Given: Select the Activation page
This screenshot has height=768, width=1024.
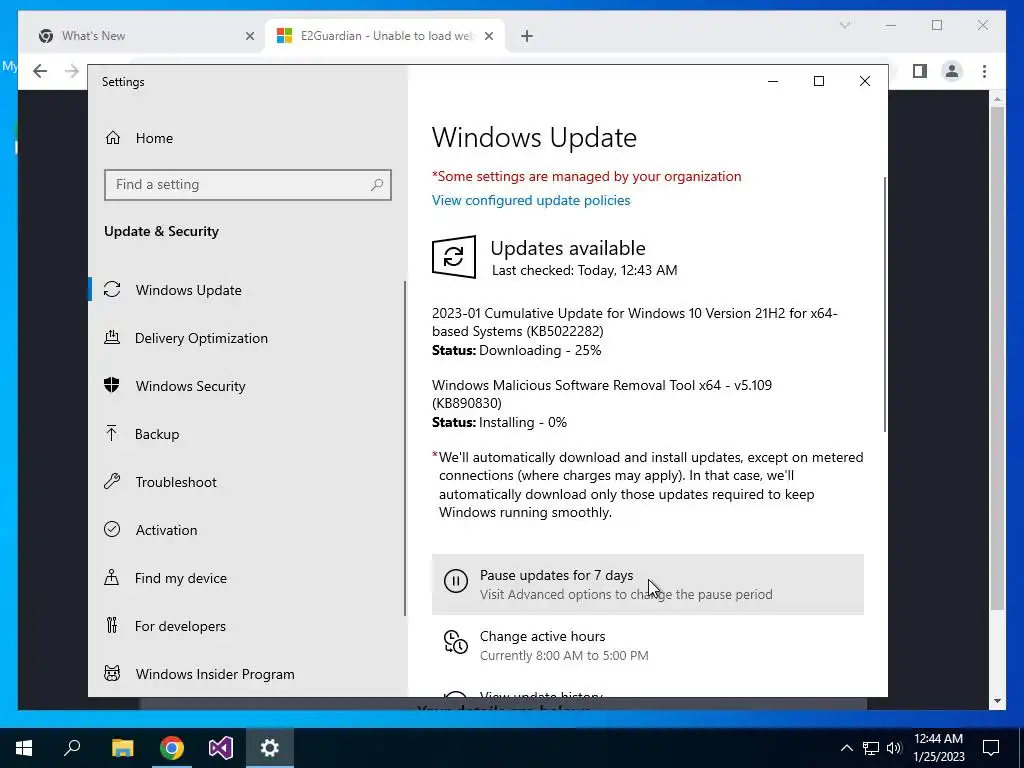Looking at the screenshot, I should [x=166, y=530].
